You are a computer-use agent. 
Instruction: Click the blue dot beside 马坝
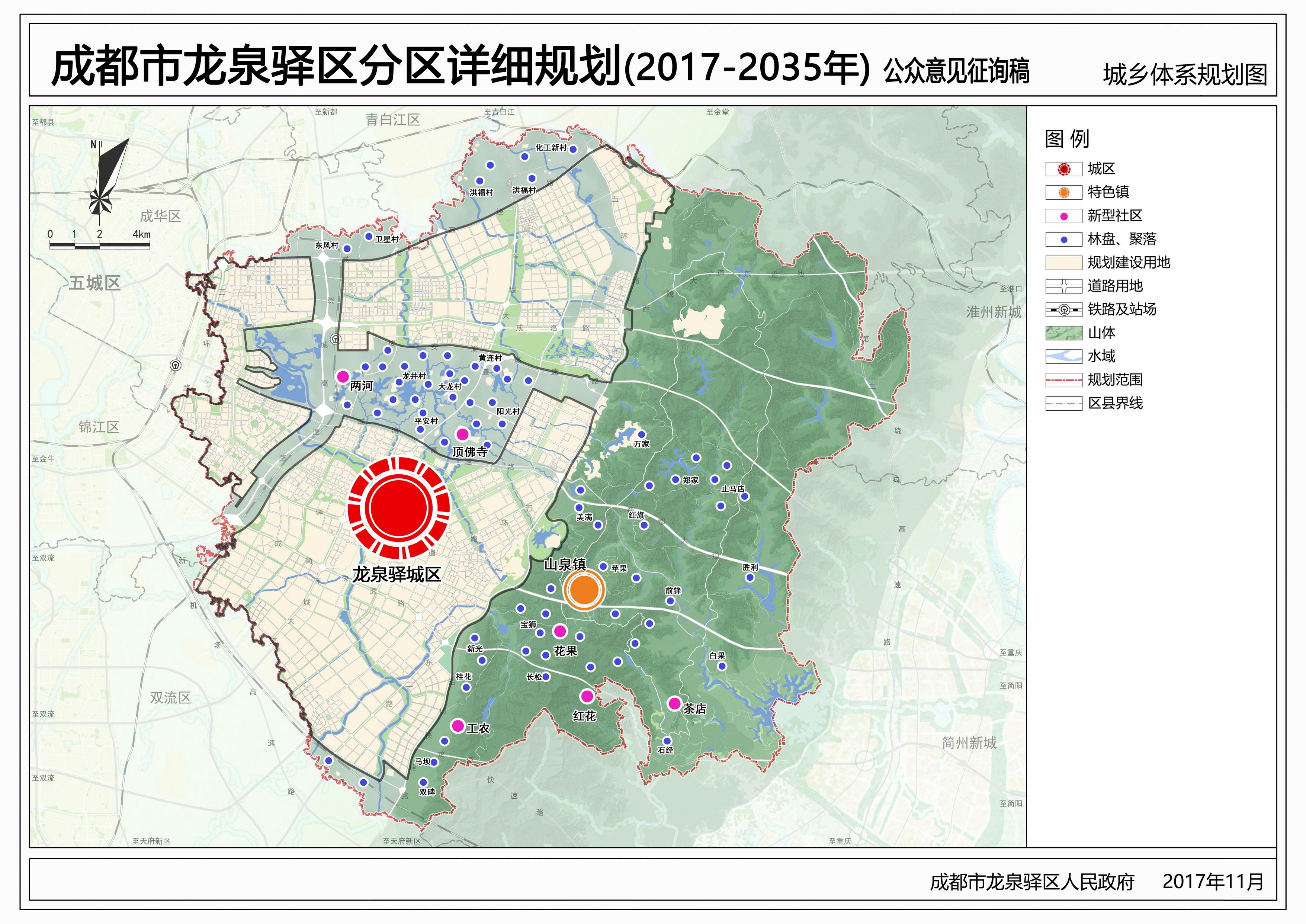(x=434, y=763)
